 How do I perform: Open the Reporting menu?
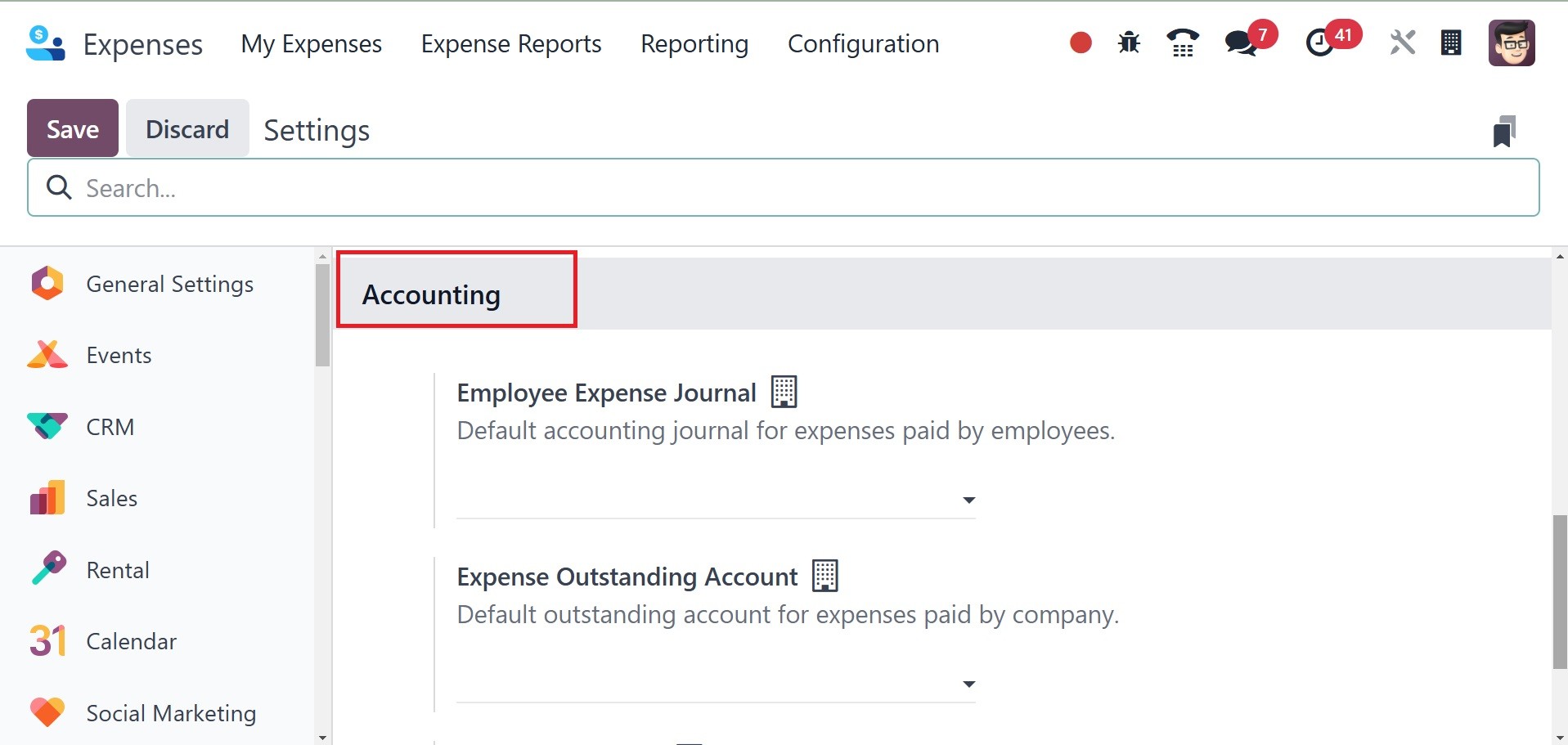tap(694, 43)
